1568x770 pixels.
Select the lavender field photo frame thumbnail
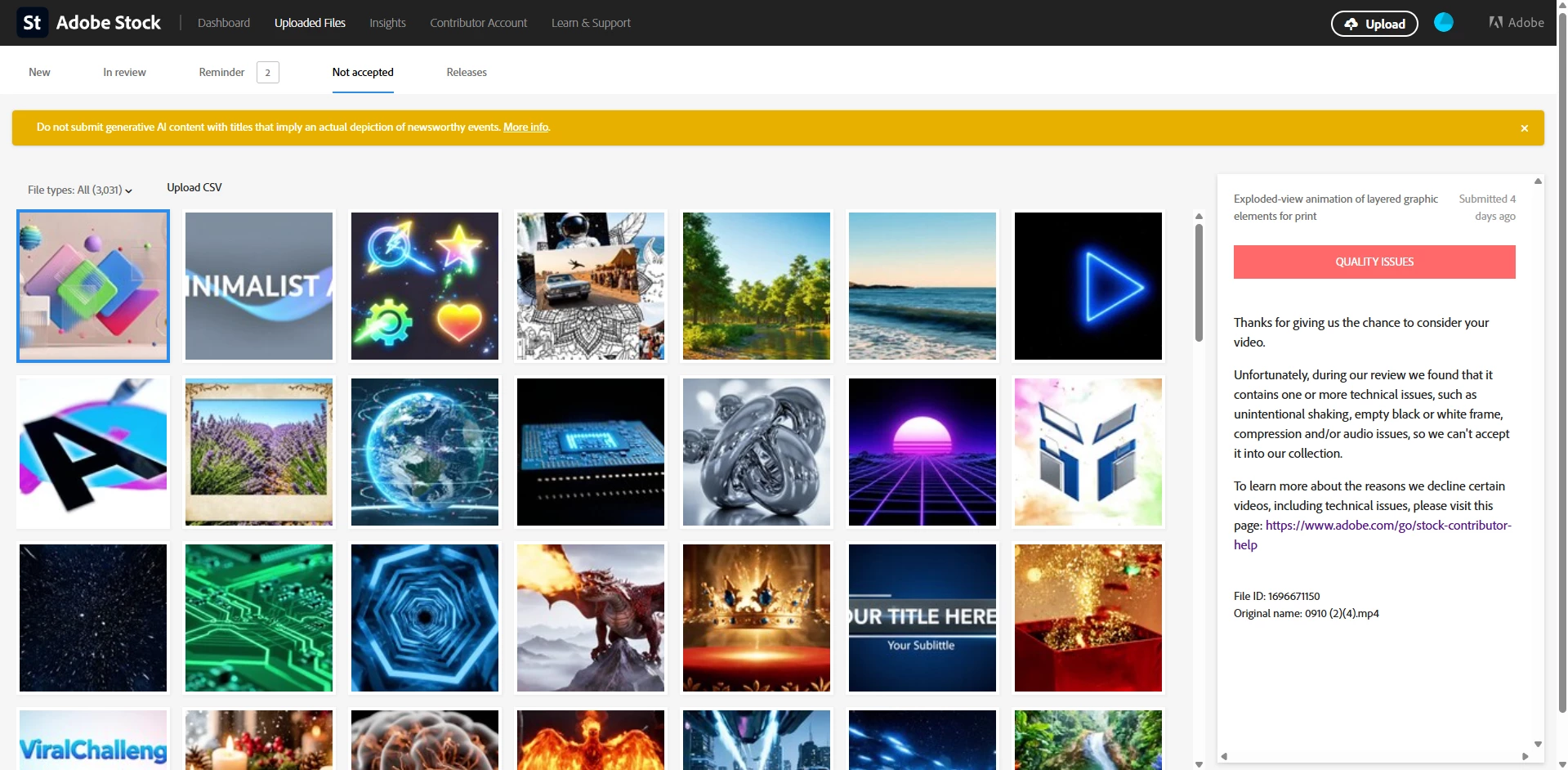(x=259, y=452)
